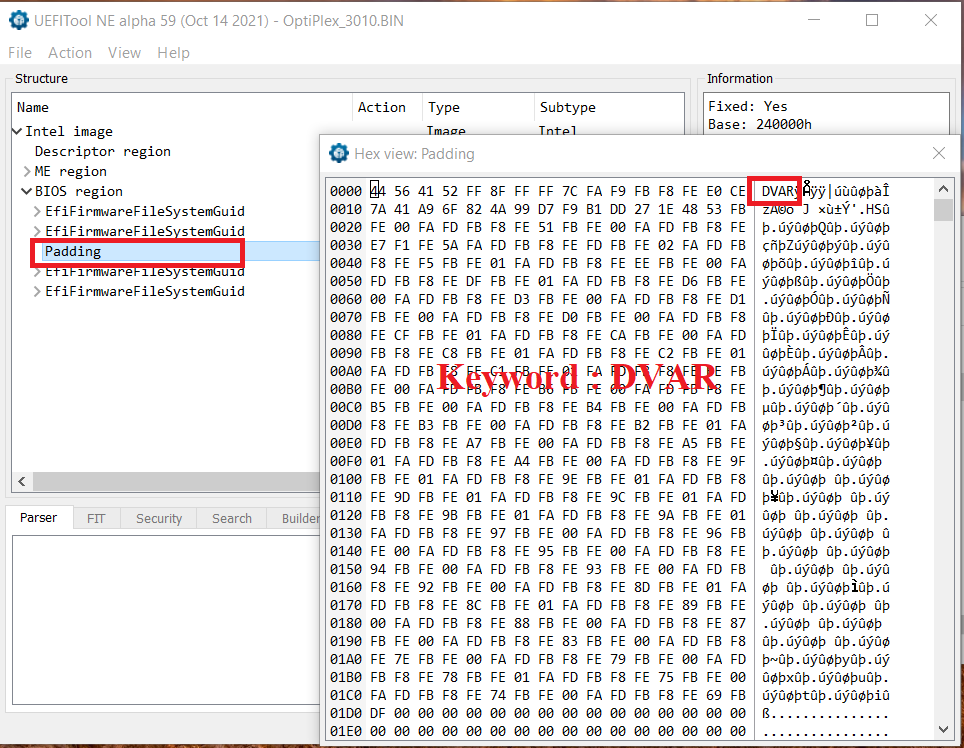Expand the first EfiFirmwareFileSystemGuid volume
This screenshot has width=964, height=748.
38,211
